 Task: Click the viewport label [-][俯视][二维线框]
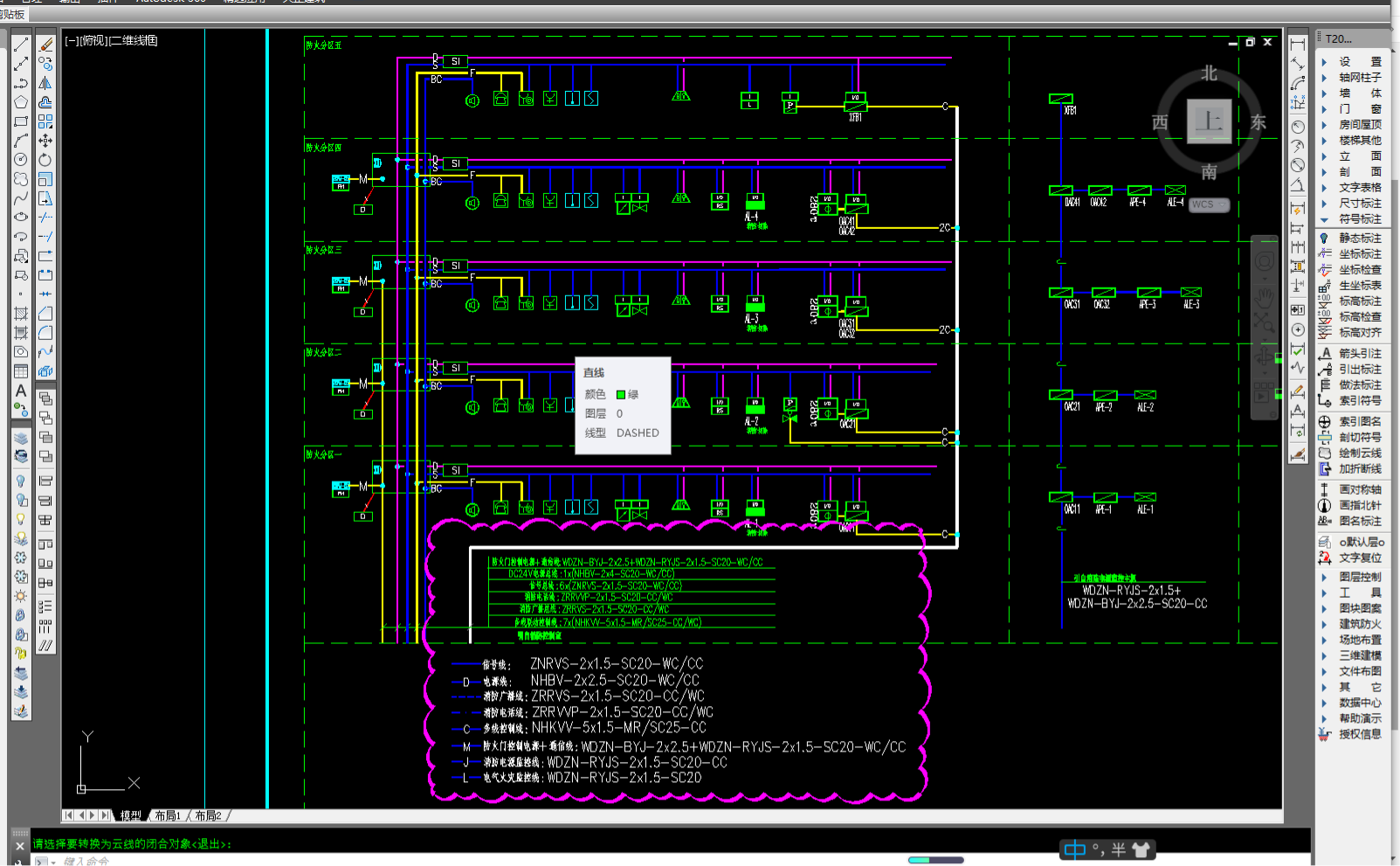pos(112,41)
